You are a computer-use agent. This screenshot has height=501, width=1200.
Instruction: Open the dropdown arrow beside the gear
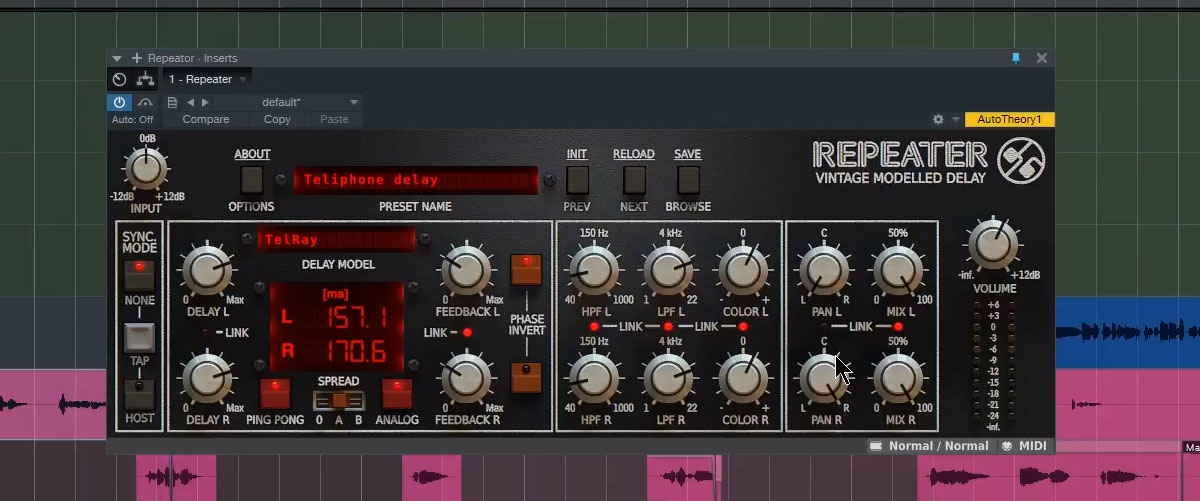pos(956,120)
